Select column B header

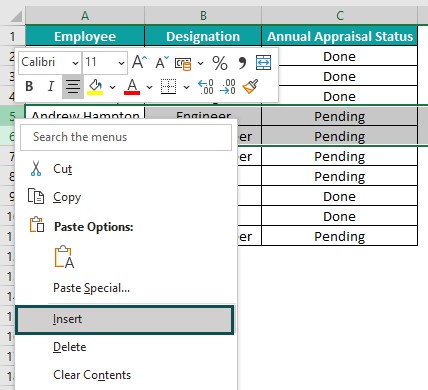click(x=203, y=15)
